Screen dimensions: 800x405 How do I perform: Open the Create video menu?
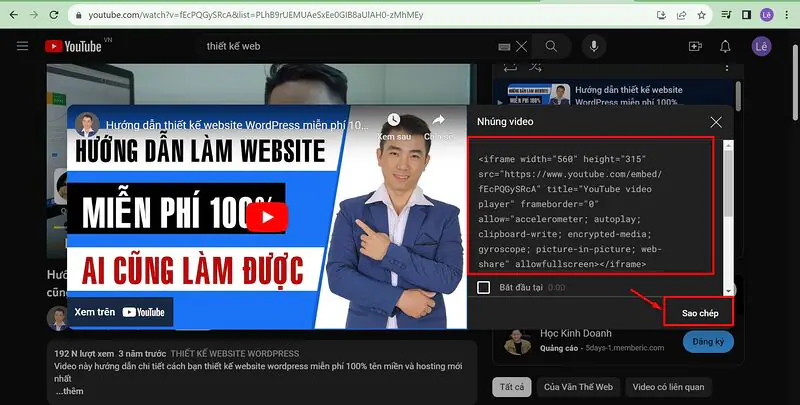coord(695,46)
